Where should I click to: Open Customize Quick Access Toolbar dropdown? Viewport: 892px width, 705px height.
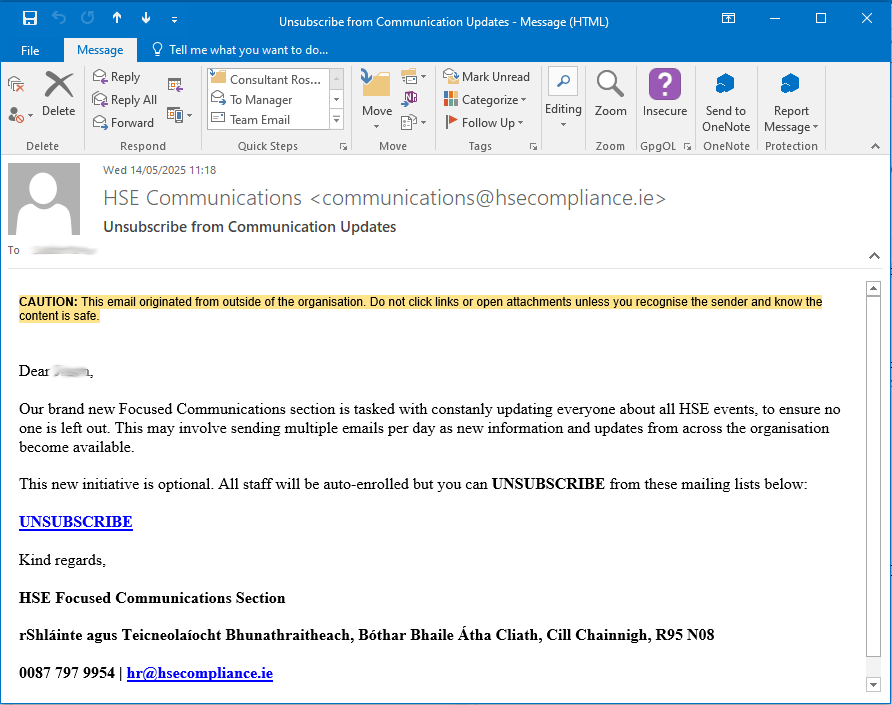(x=174, y=20)
